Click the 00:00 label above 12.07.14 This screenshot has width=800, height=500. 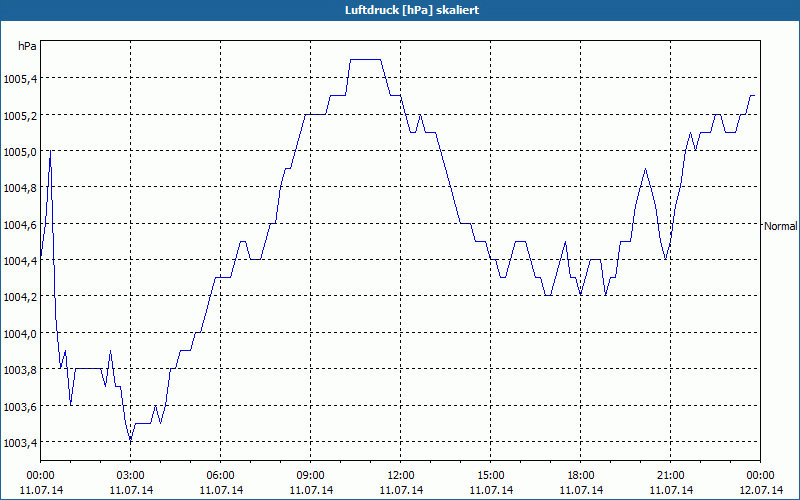[x=761, y=476]
